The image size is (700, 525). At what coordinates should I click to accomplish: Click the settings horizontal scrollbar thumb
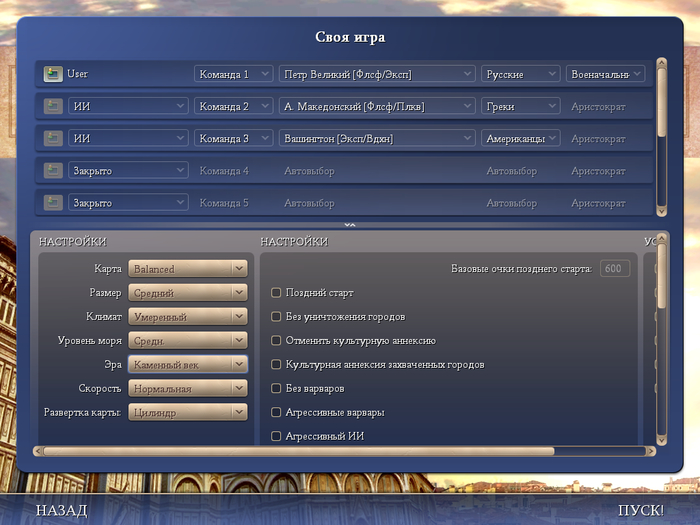pos(299,451)
